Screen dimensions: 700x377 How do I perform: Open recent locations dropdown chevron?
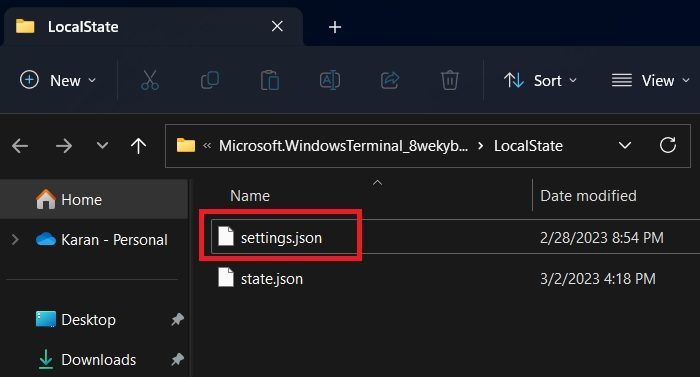102,146
